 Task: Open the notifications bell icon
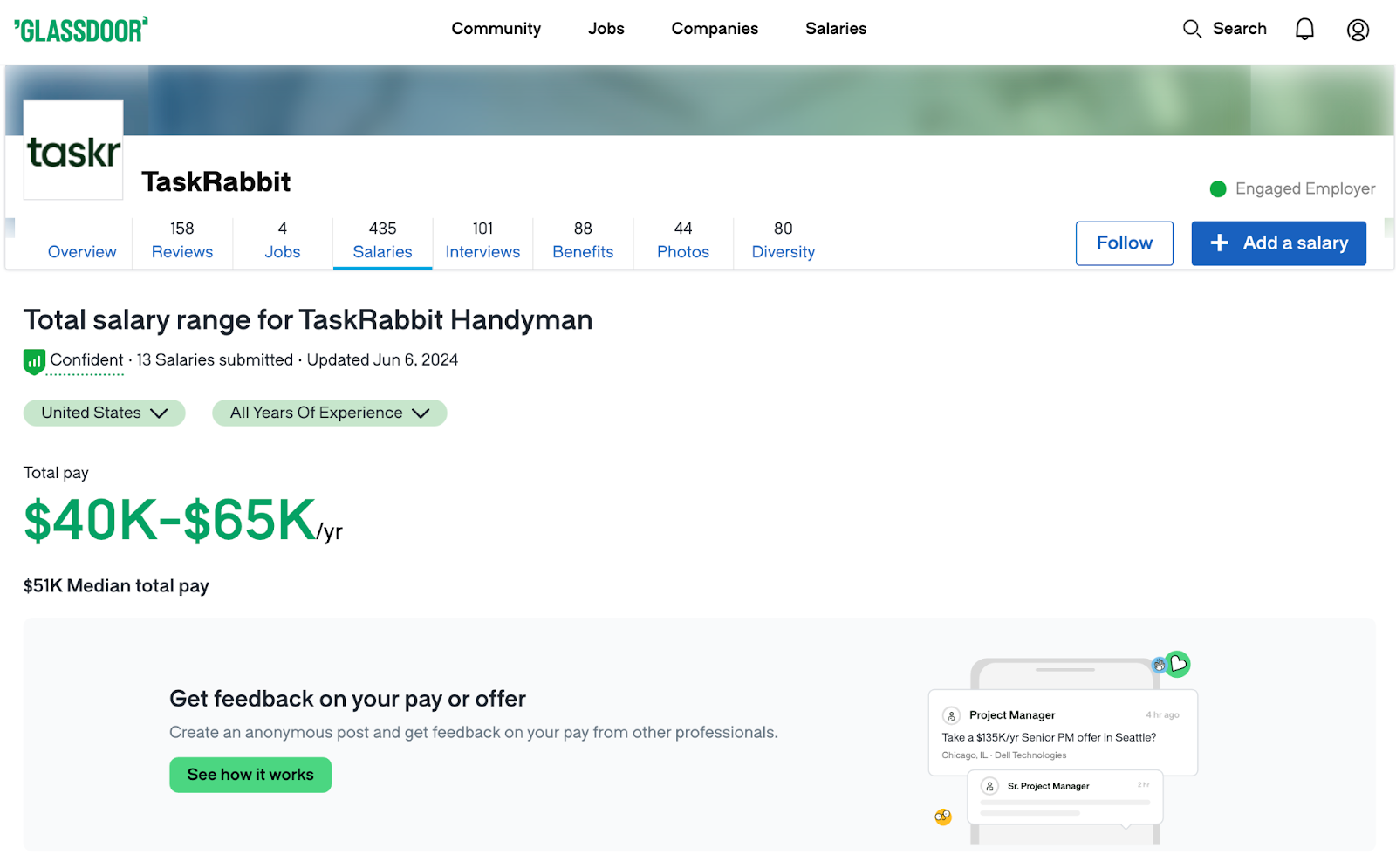click(1304, 30)
